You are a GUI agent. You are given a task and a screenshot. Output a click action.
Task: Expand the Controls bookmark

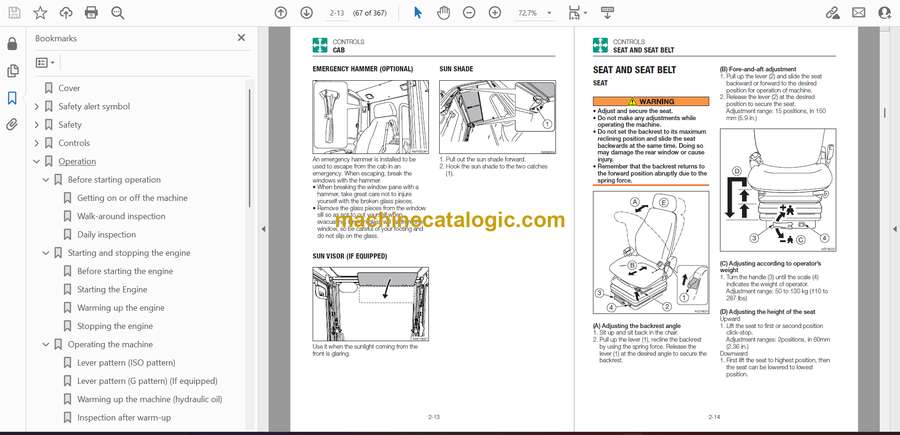click(37, 143)
